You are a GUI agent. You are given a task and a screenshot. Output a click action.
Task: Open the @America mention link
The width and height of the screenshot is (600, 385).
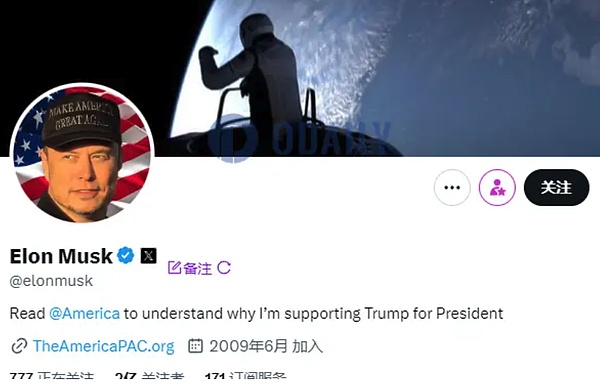(x=85, y=313)
